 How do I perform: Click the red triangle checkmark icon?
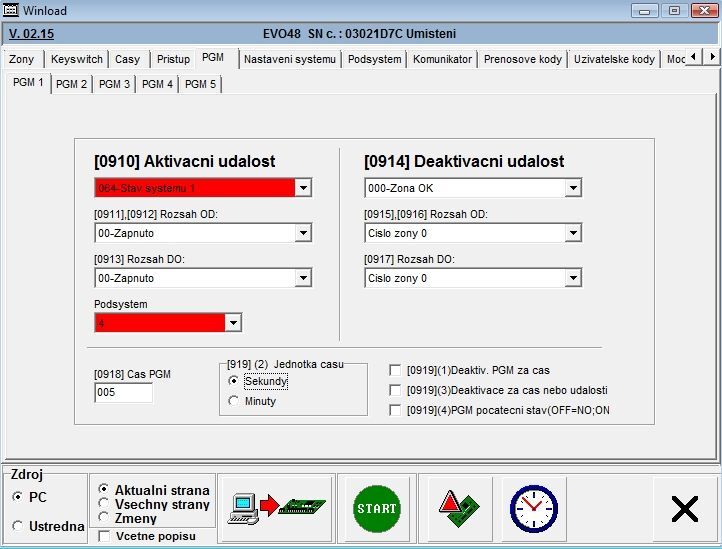click(460, 508)
